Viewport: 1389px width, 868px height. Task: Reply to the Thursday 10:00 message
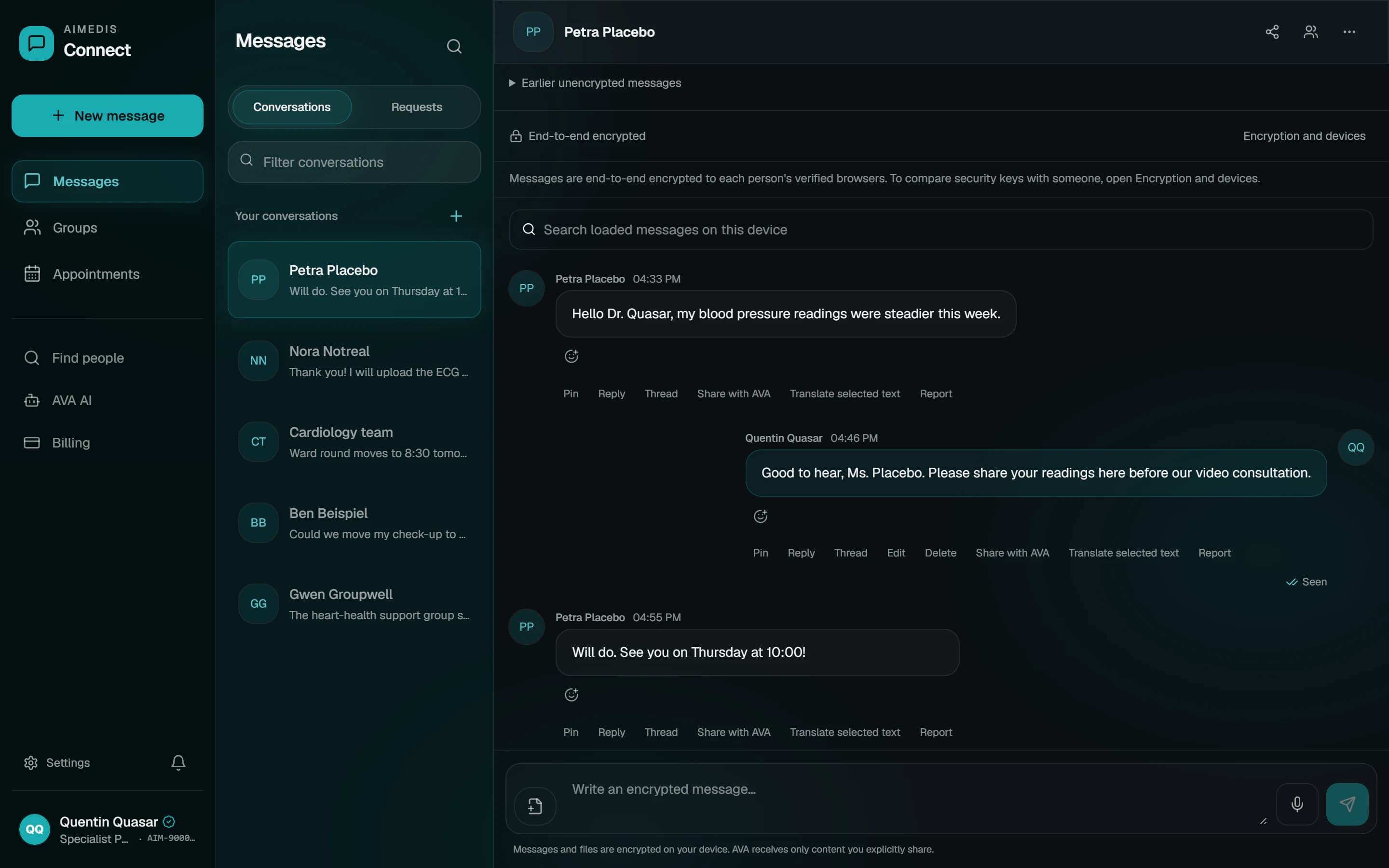pyautogui.click(x=611, y=732)
